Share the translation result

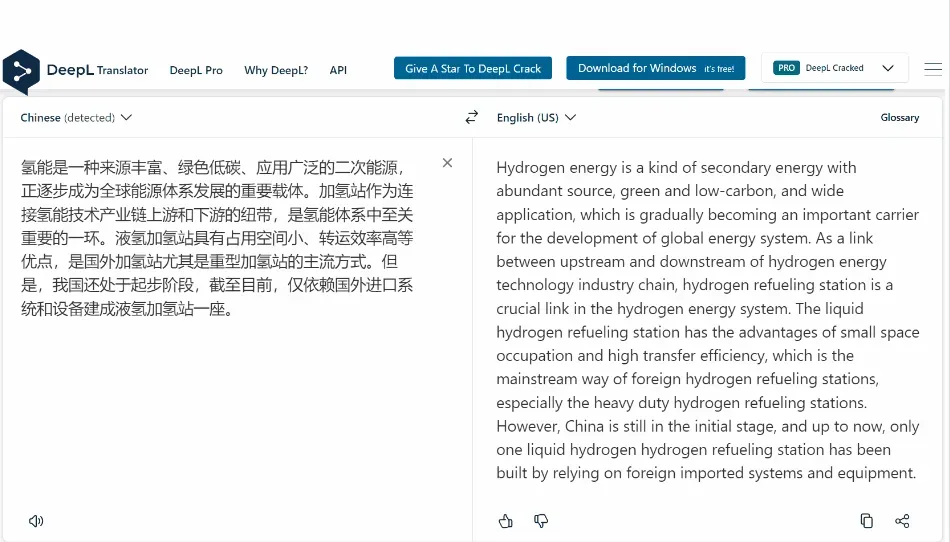click(902, 521)
